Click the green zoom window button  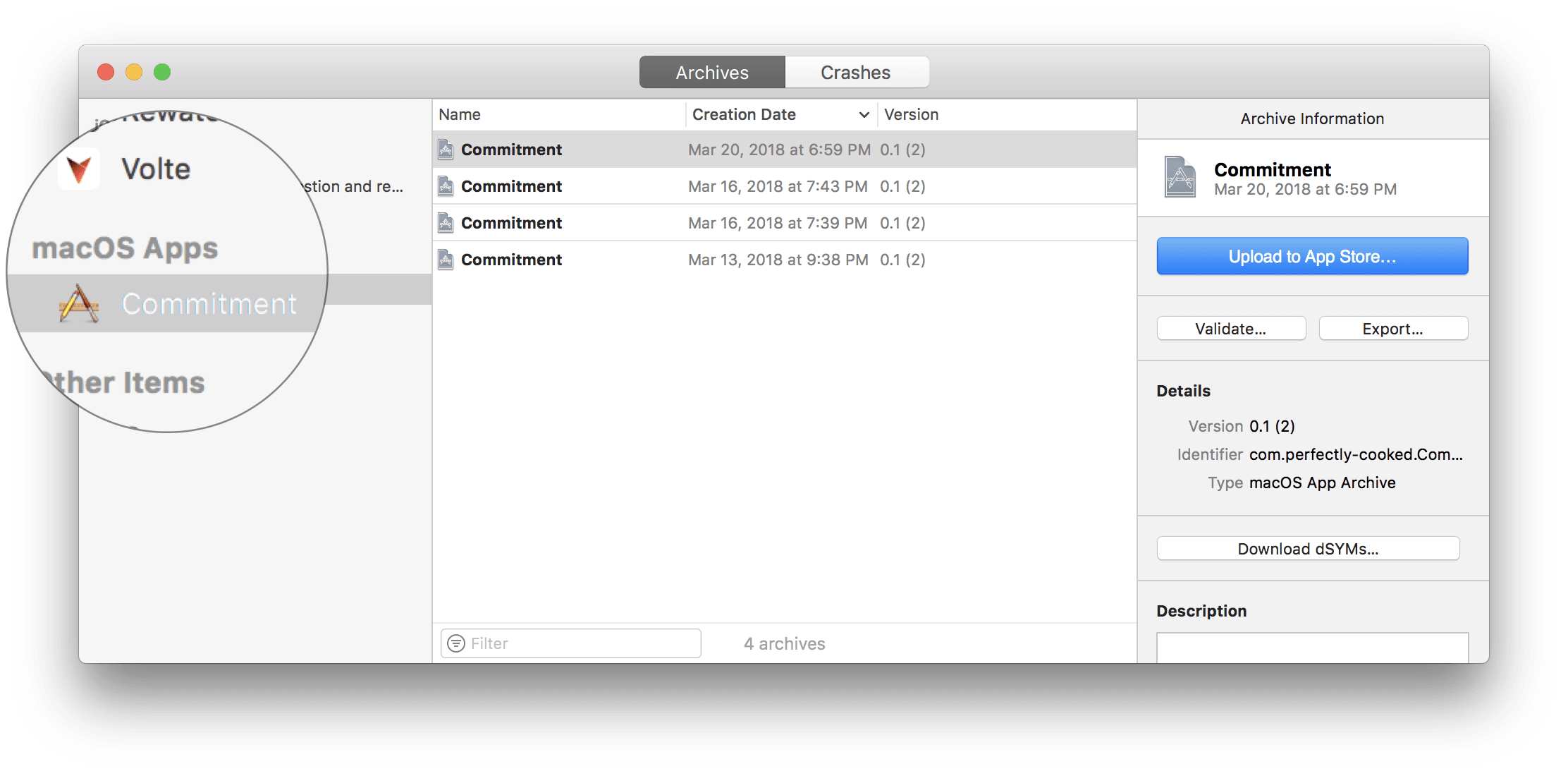[x=162, y=72]
